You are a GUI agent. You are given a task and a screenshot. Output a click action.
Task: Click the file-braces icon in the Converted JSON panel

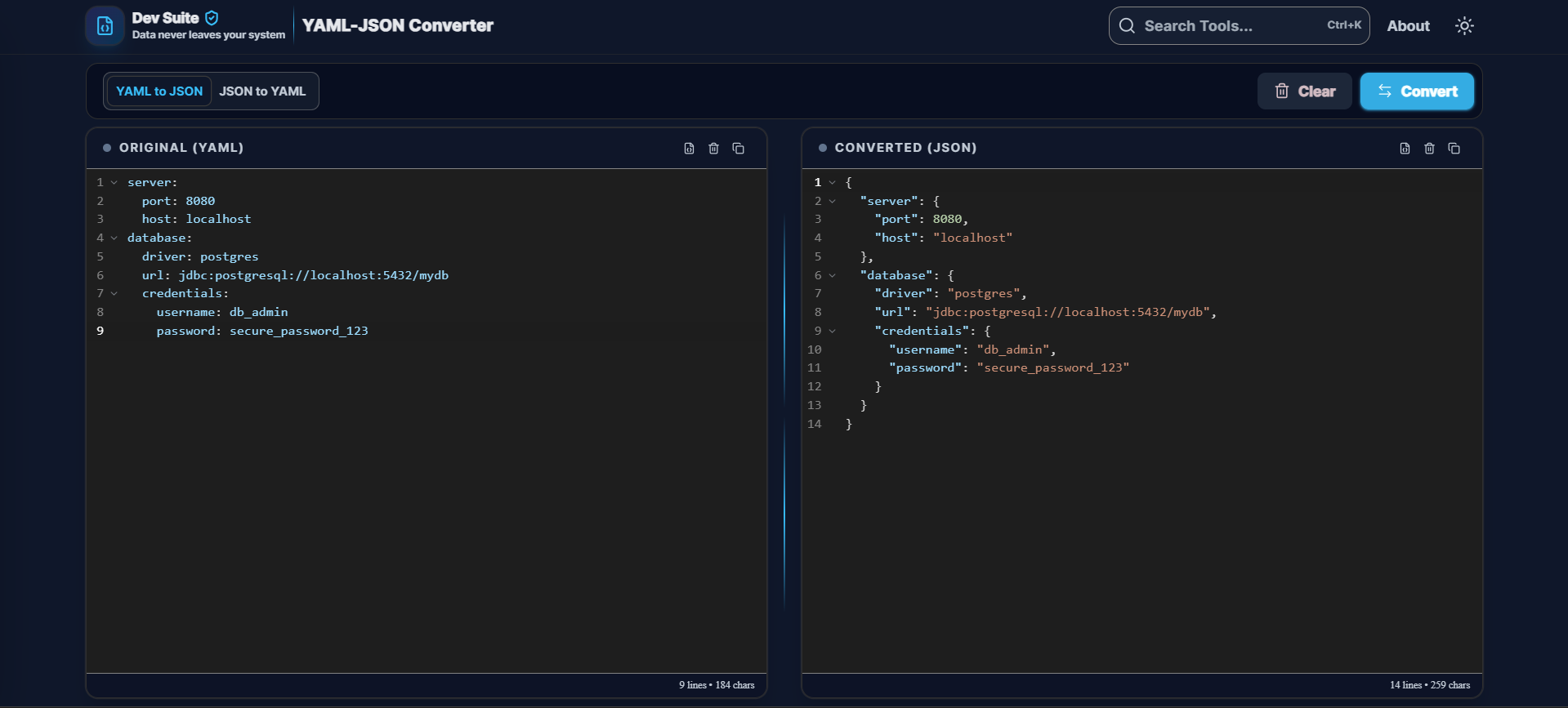point(1405,149)
